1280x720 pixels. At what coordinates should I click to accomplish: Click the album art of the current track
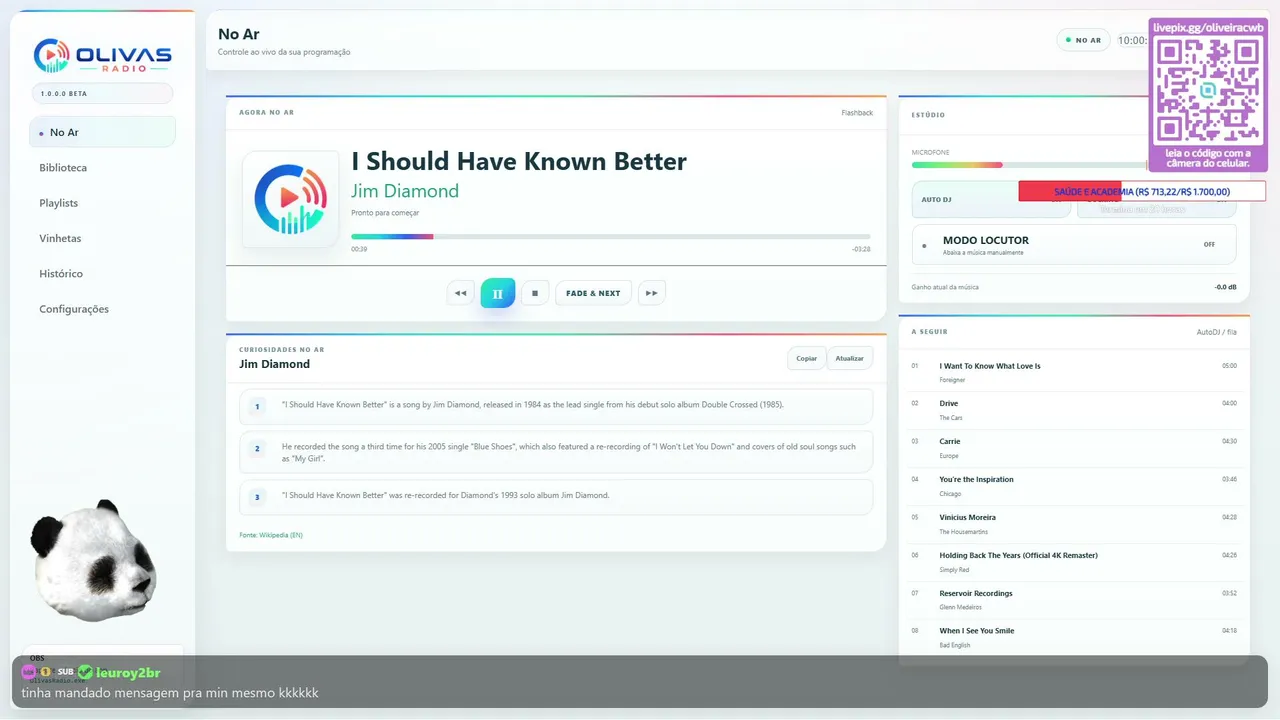point(291,199)
